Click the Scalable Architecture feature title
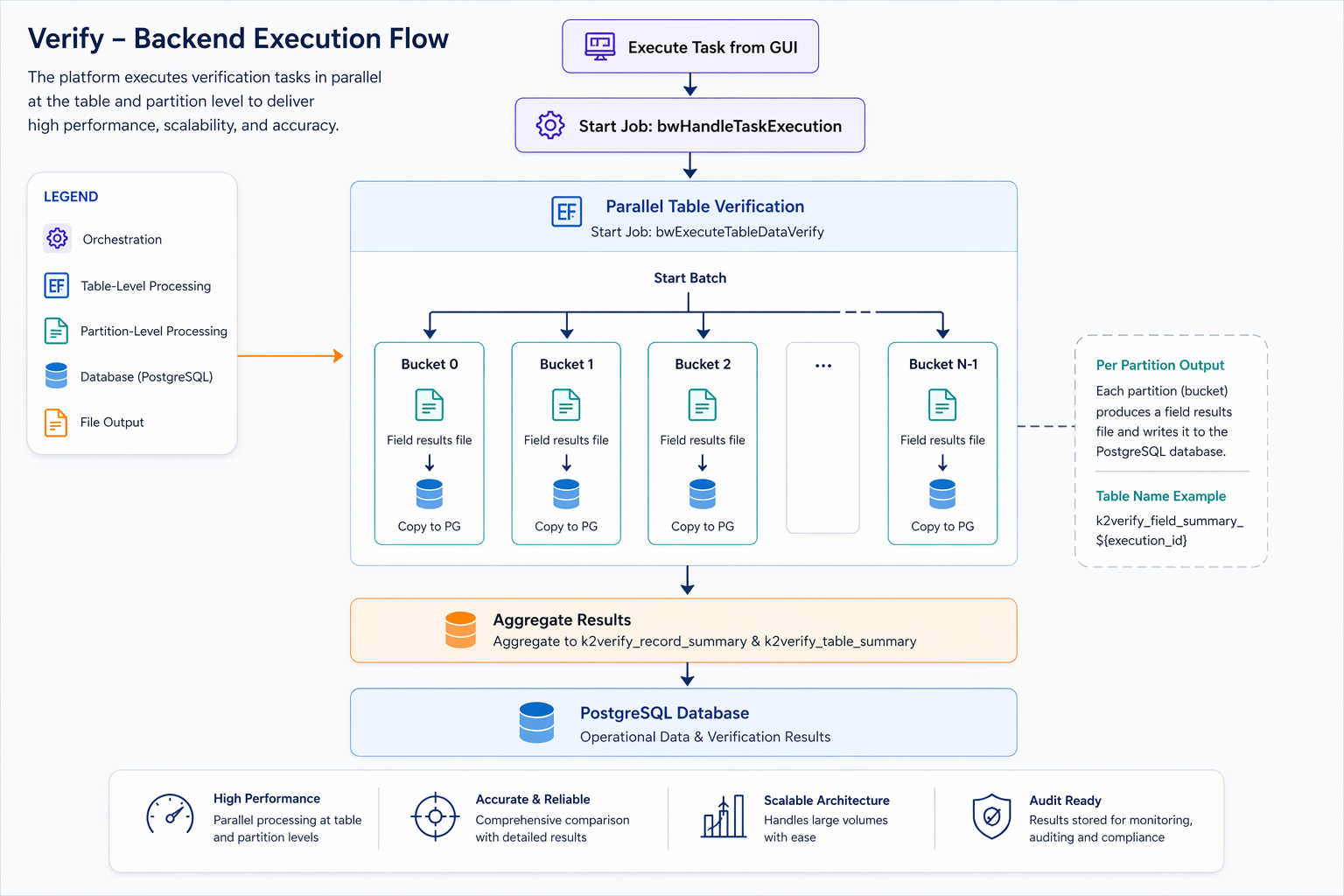Image resolution: width=1344 pixels, height=896 pixels. click(x=827, y=801)
